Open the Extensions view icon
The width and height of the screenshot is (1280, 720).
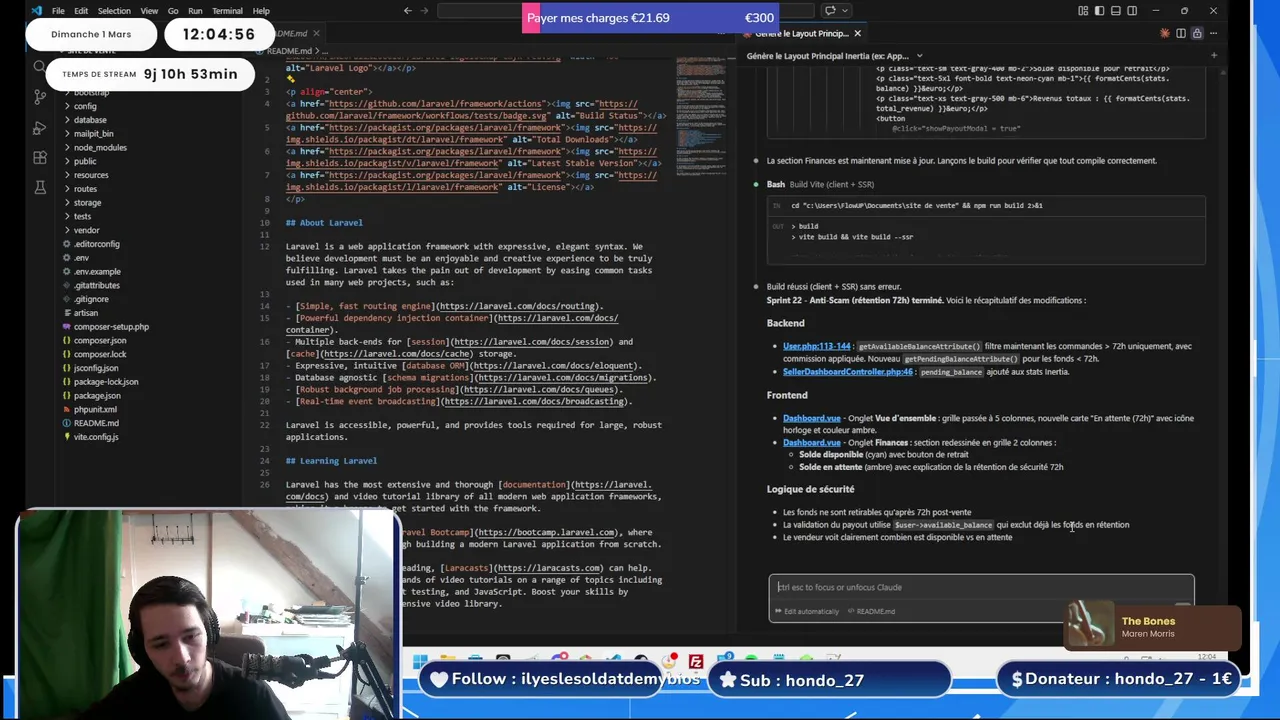point(40,157)
